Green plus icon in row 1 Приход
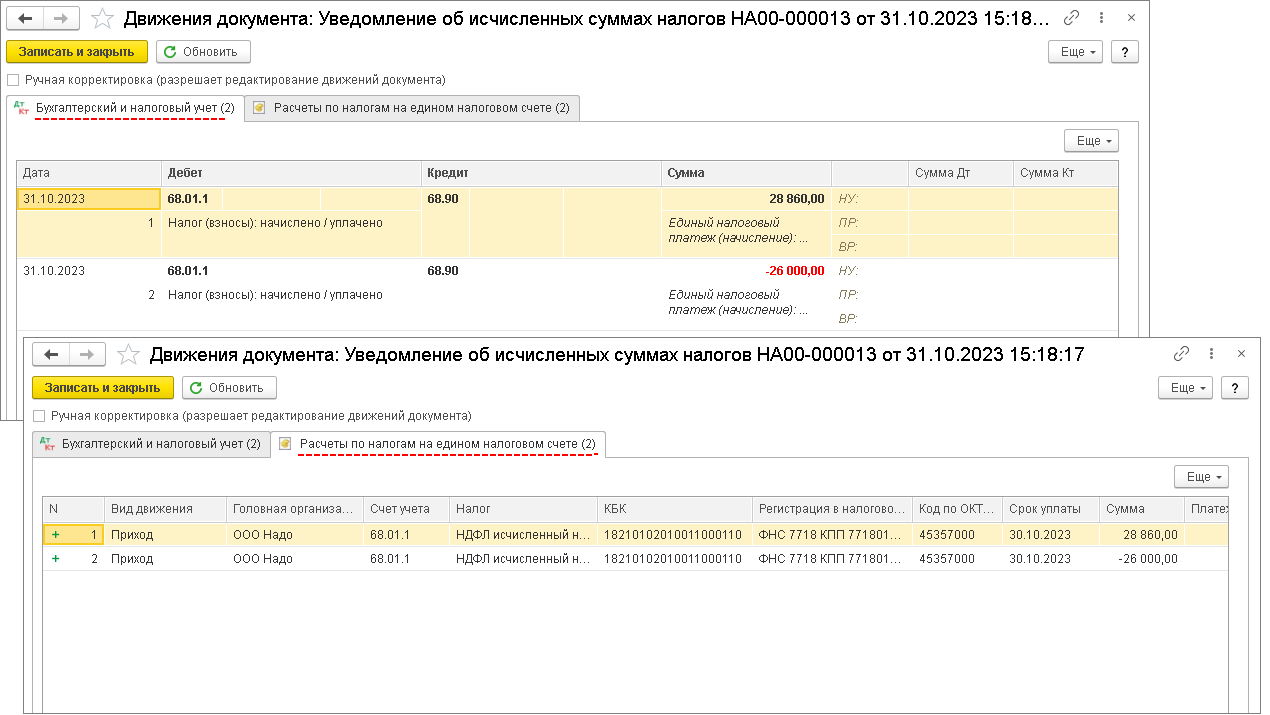Viewport: 1270px width, 715px height. click(55, 535)
